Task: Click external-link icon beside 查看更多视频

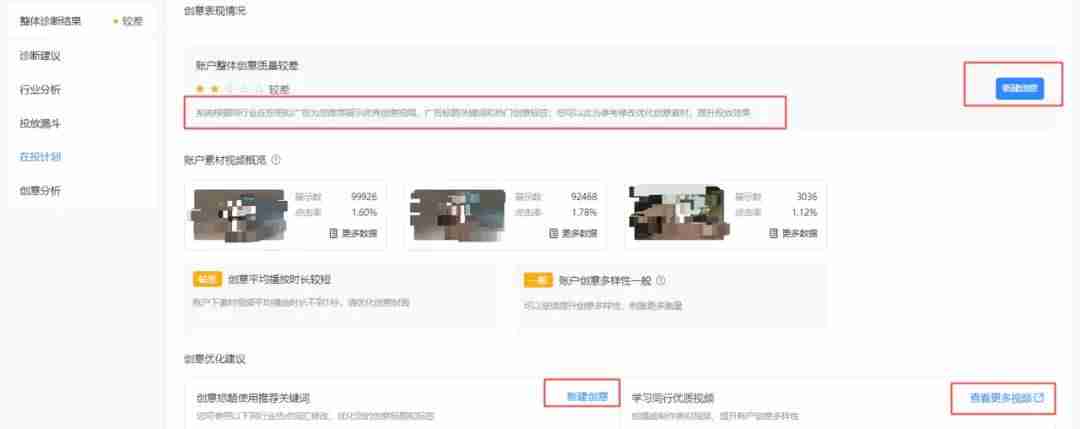Action: tap(1039, 397)
